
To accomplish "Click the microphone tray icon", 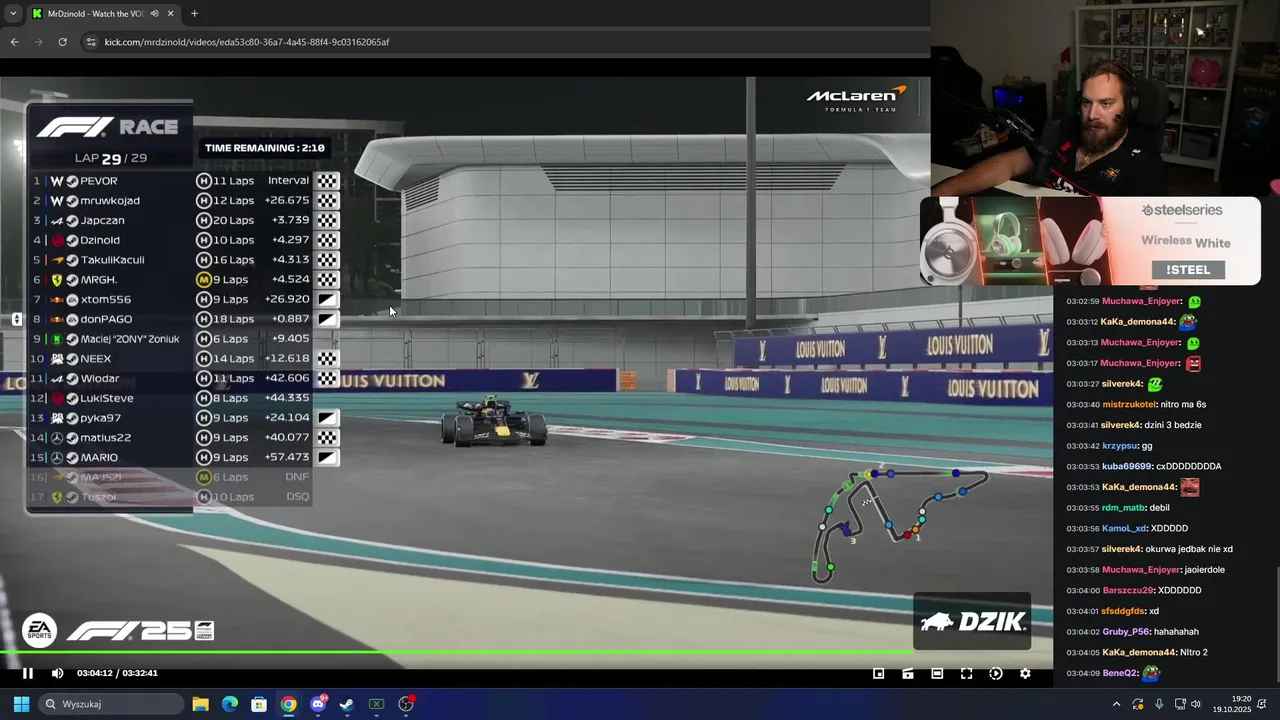I will pyautogui.click(x=1159, y=704).
